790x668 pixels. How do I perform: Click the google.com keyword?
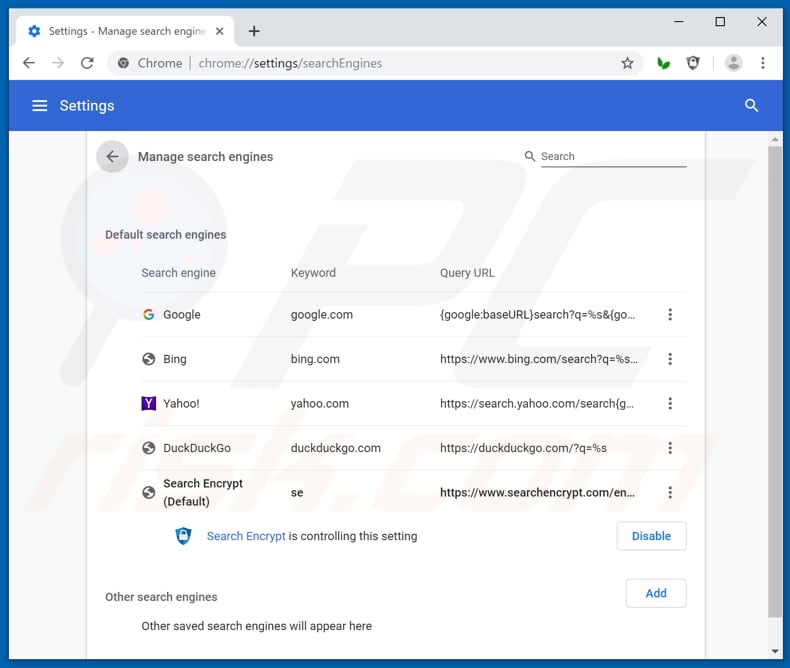tap(321, 315)
